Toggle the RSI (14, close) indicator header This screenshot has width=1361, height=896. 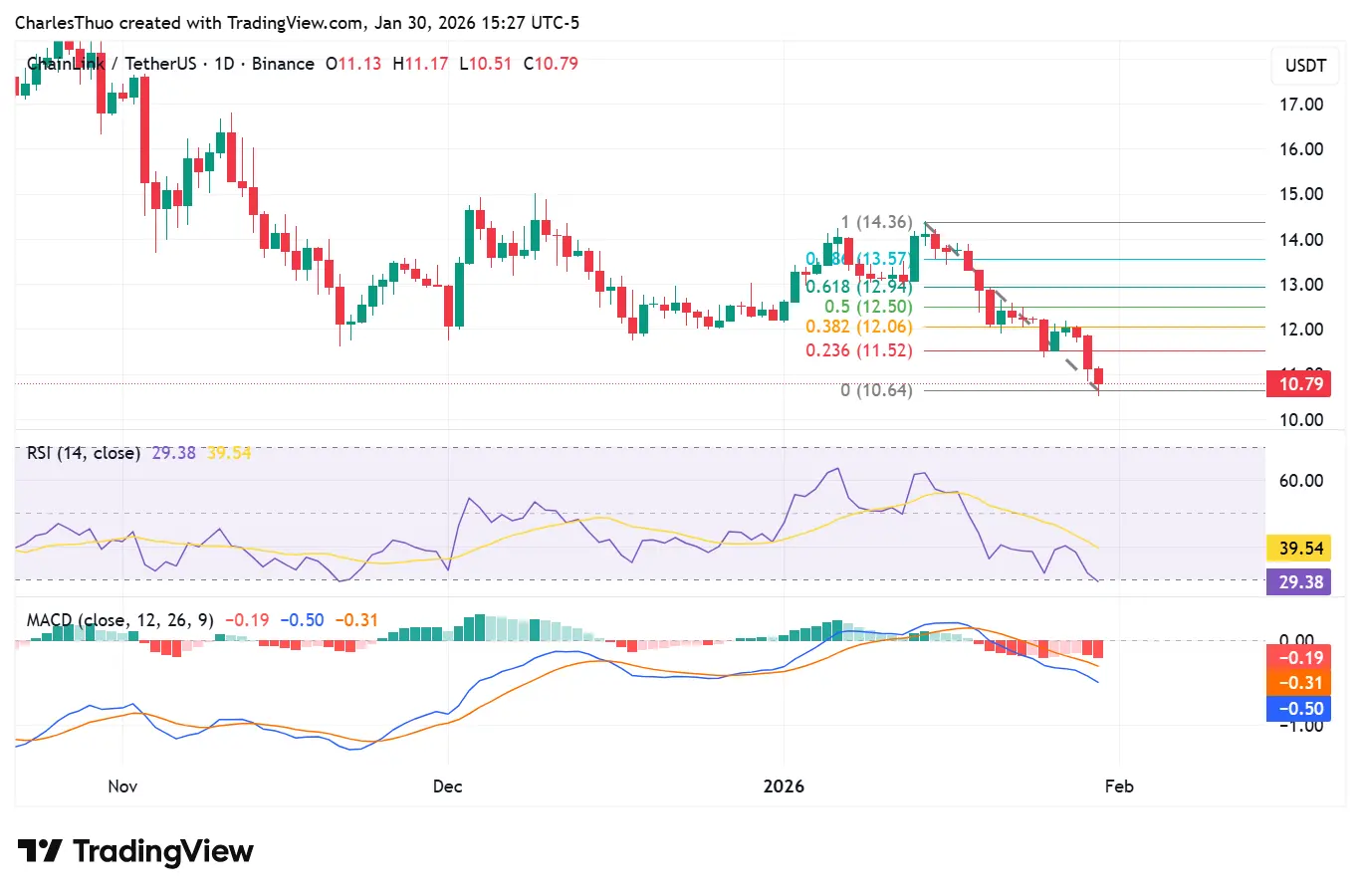tap(82, 453)
